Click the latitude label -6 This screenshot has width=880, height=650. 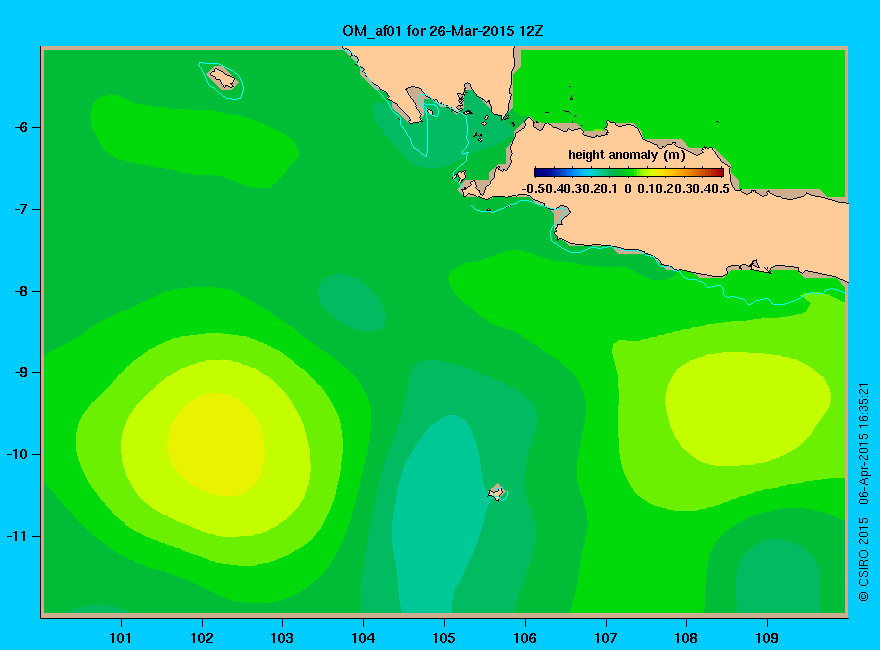pyautogui.click(x=21, y=127)
